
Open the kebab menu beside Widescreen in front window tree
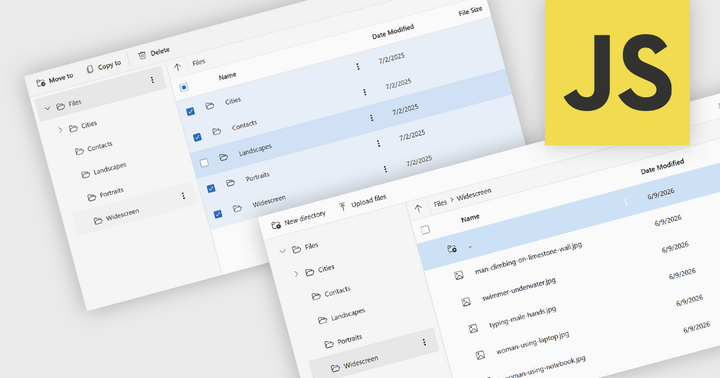click(x=424, y=342)
